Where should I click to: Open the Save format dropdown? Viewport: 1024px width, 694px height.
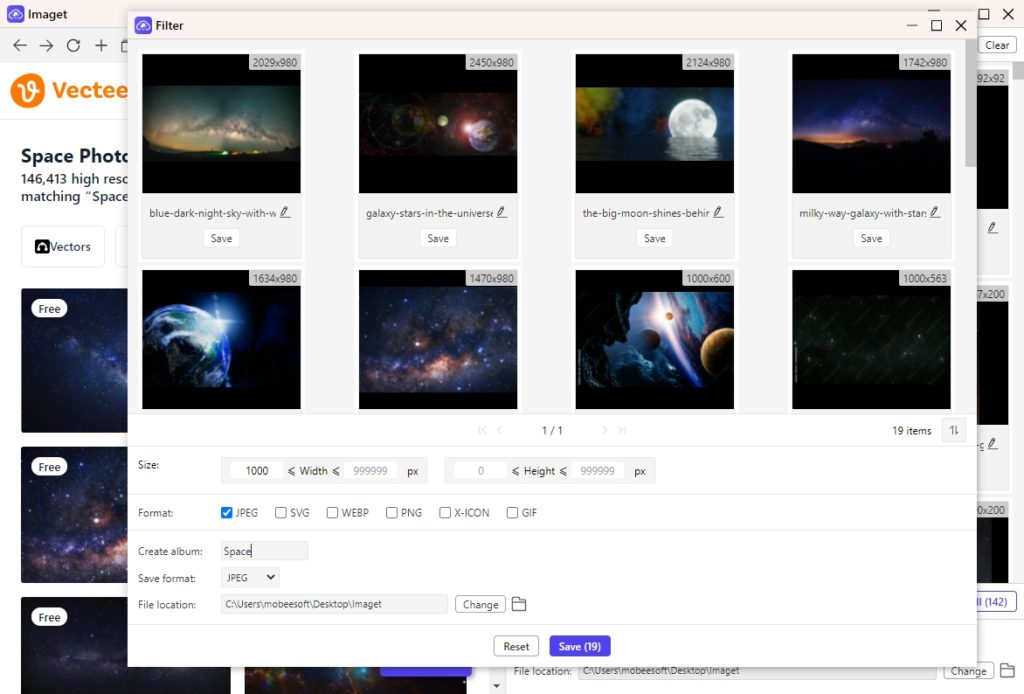[249, 577]
